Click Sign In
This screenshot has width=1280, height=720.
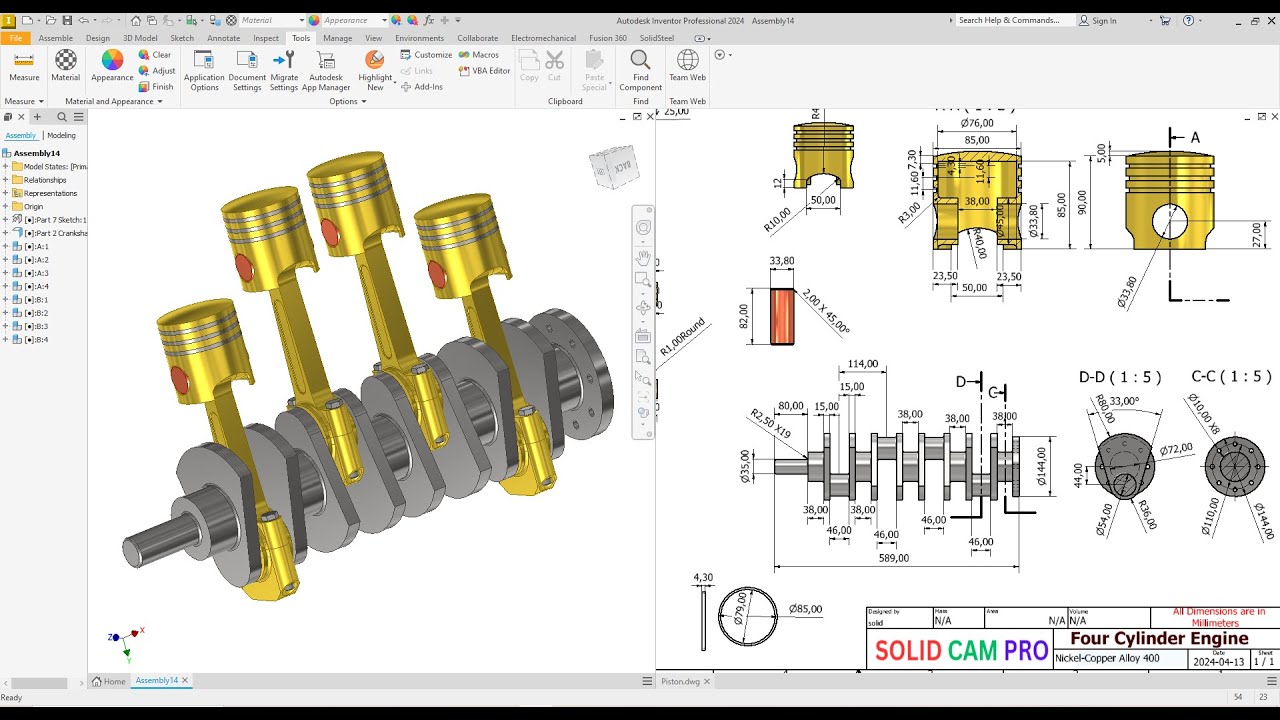pos(1097,20)
